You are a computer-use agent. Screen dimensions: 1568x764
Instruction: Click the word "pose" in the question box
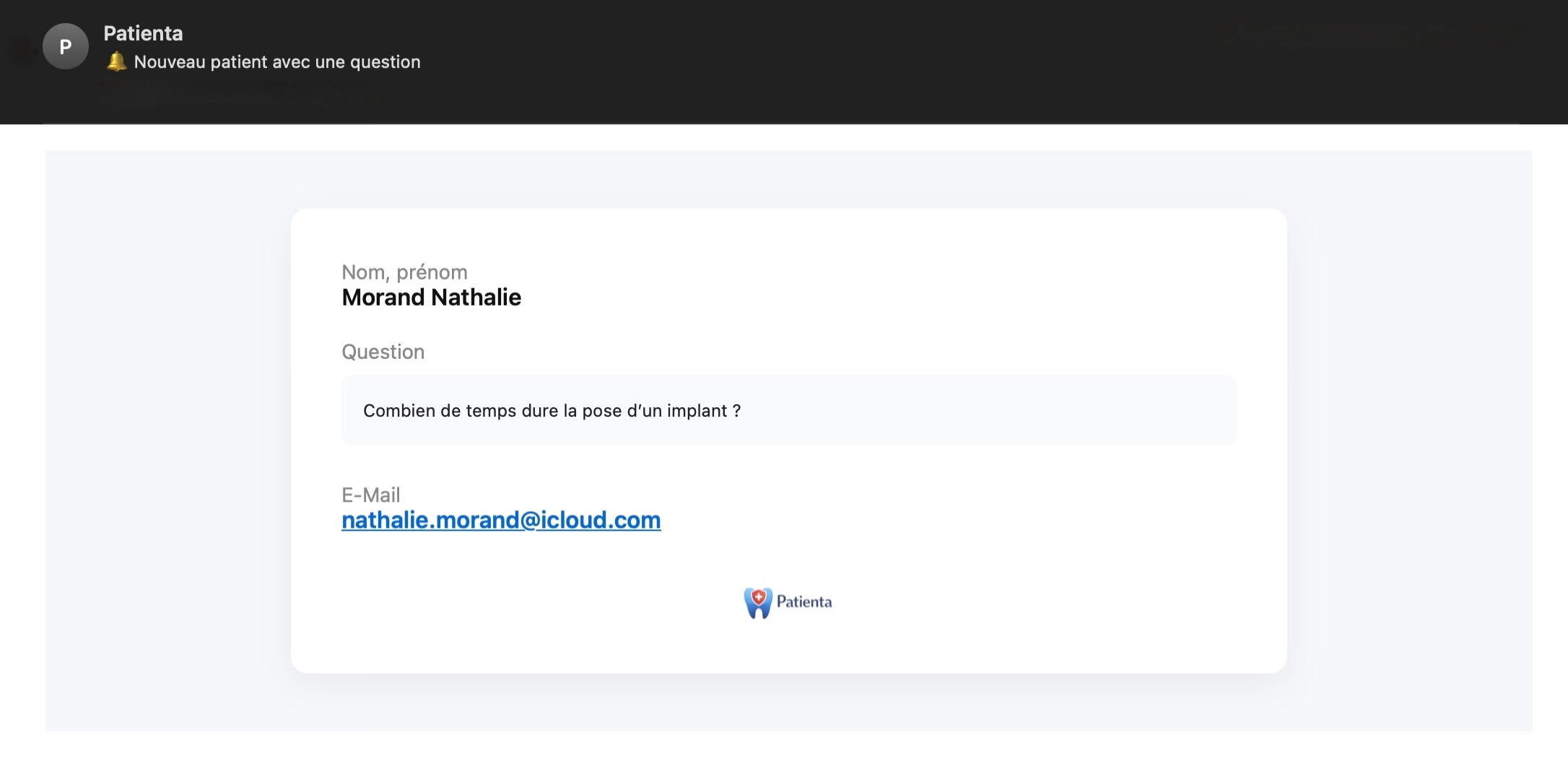(x=601, y=411)
